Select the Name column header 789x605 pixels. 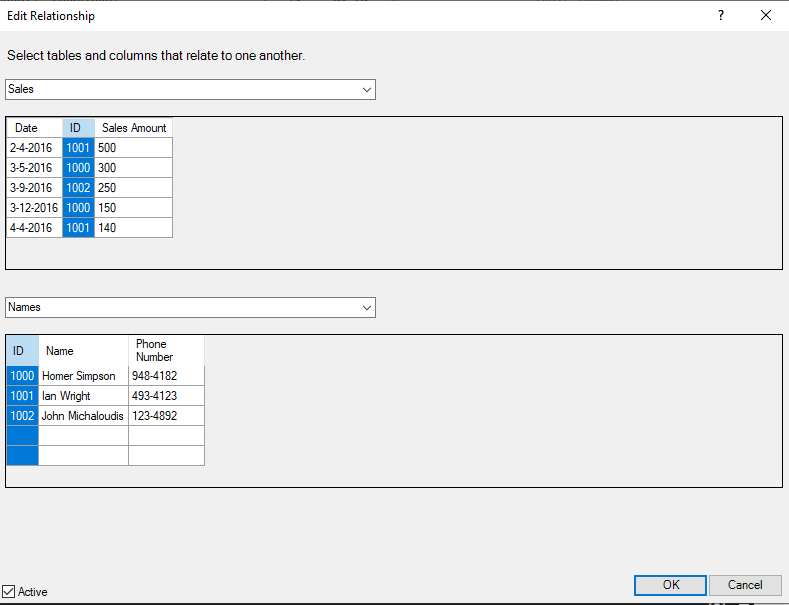84,351
